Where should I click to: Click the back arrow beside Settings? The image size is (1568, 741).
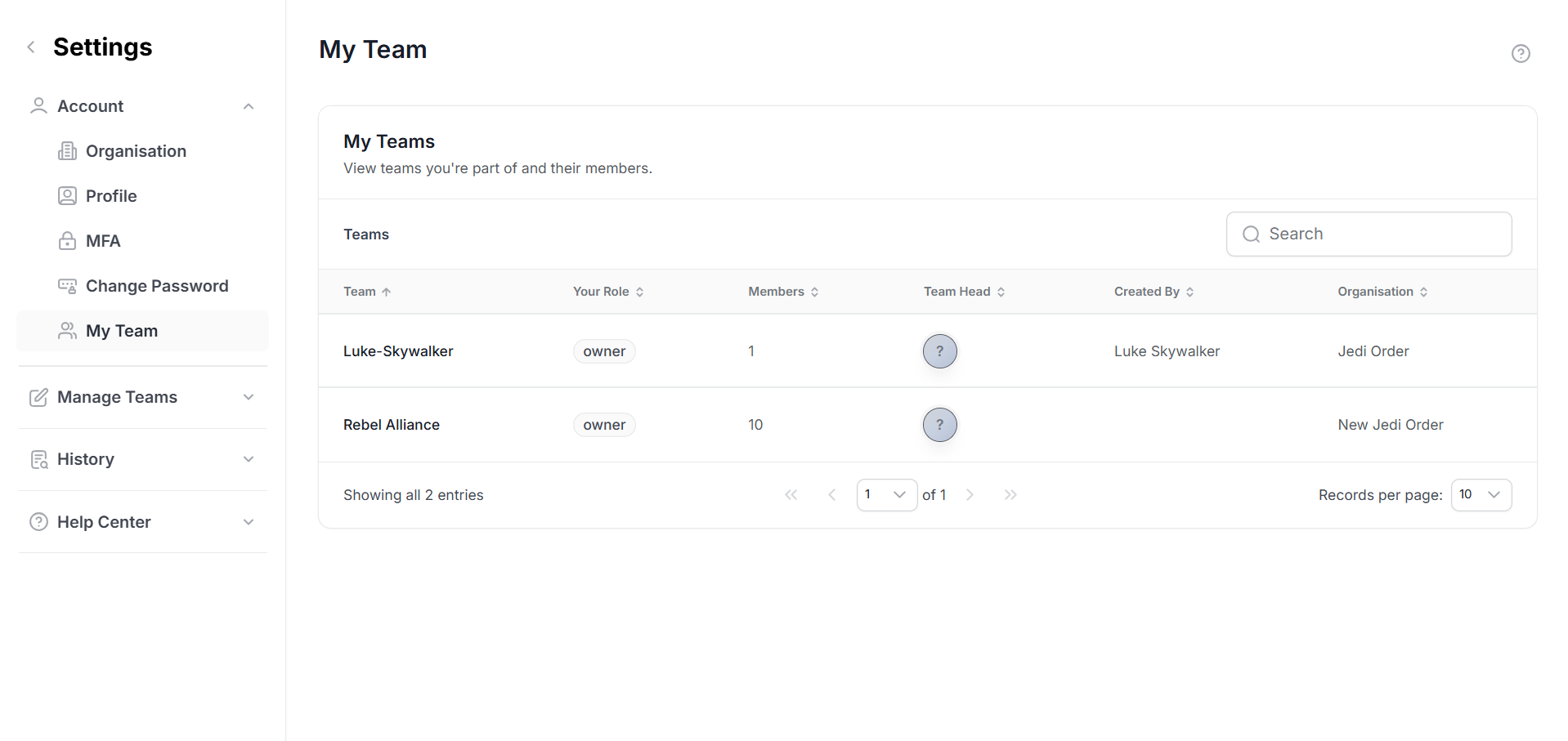(x=31, y=47)
